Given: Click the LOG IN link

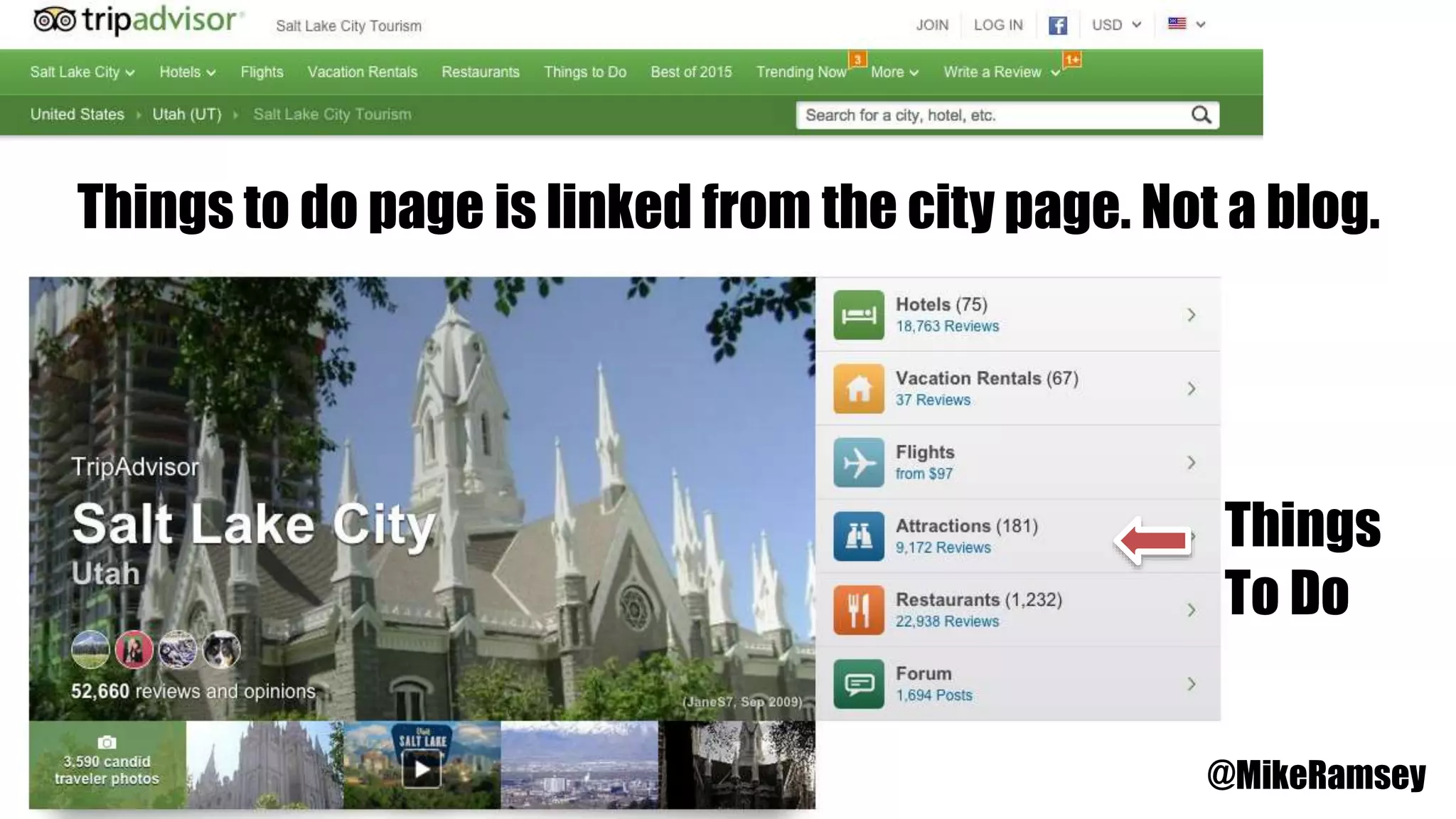Looking at the screenshot, I should click(x=998, y=25).
